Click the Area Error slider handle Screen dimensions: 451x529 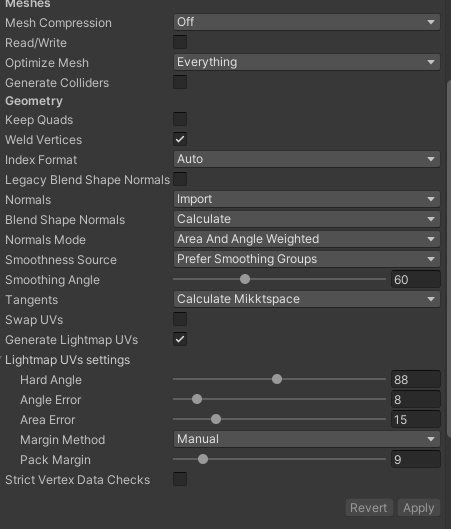click(x=216, y=419)
